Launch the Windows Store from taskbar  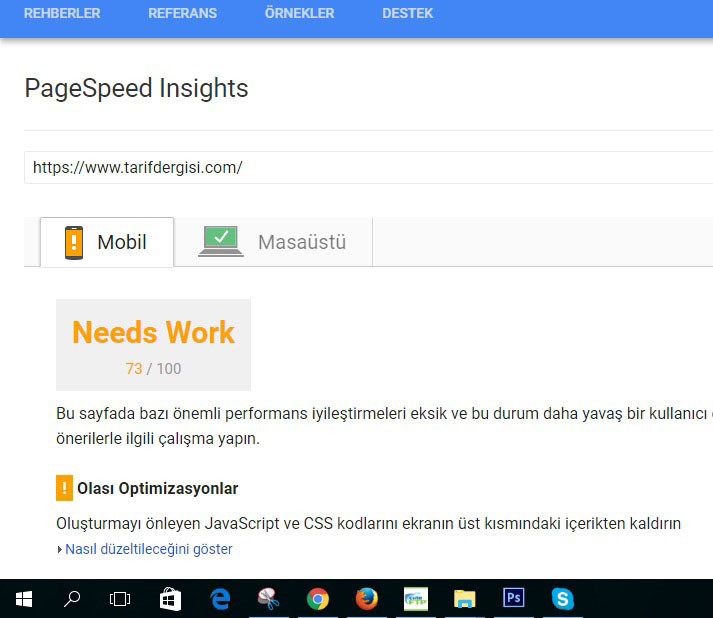[171, 599]
